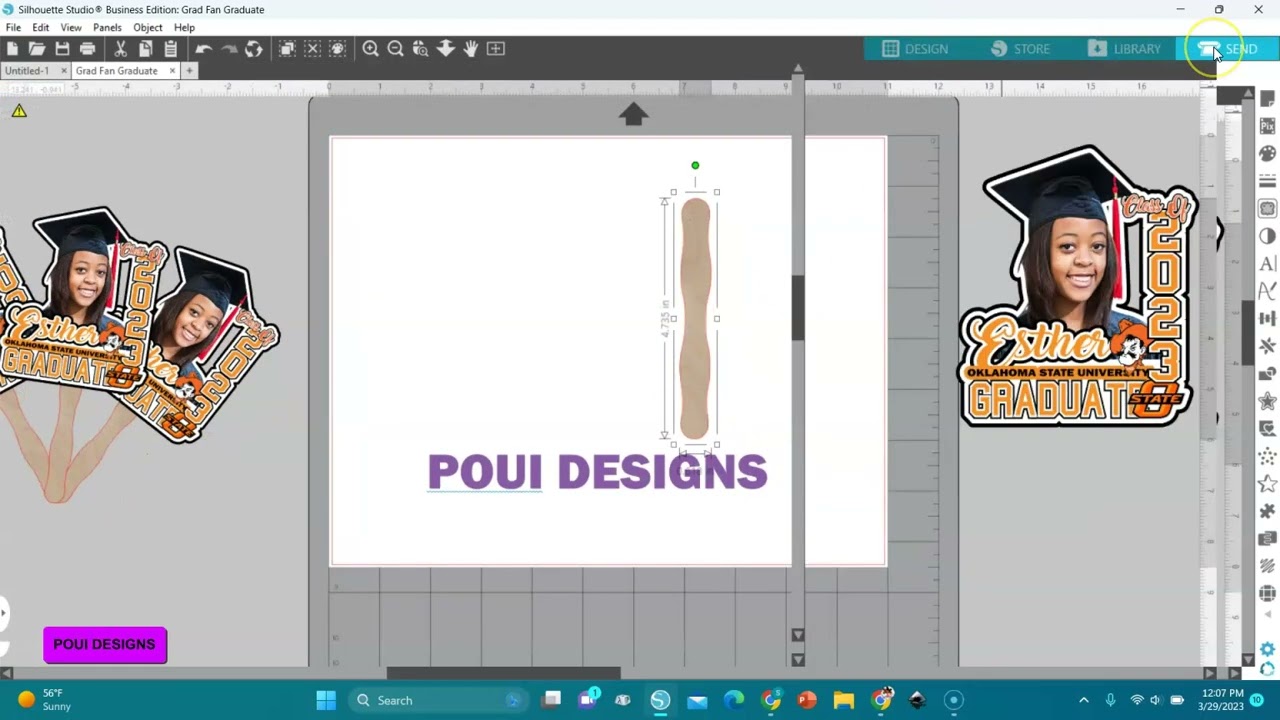Undo the last action
Viewport: 1280px width, 720px height.
click(203, 49)
